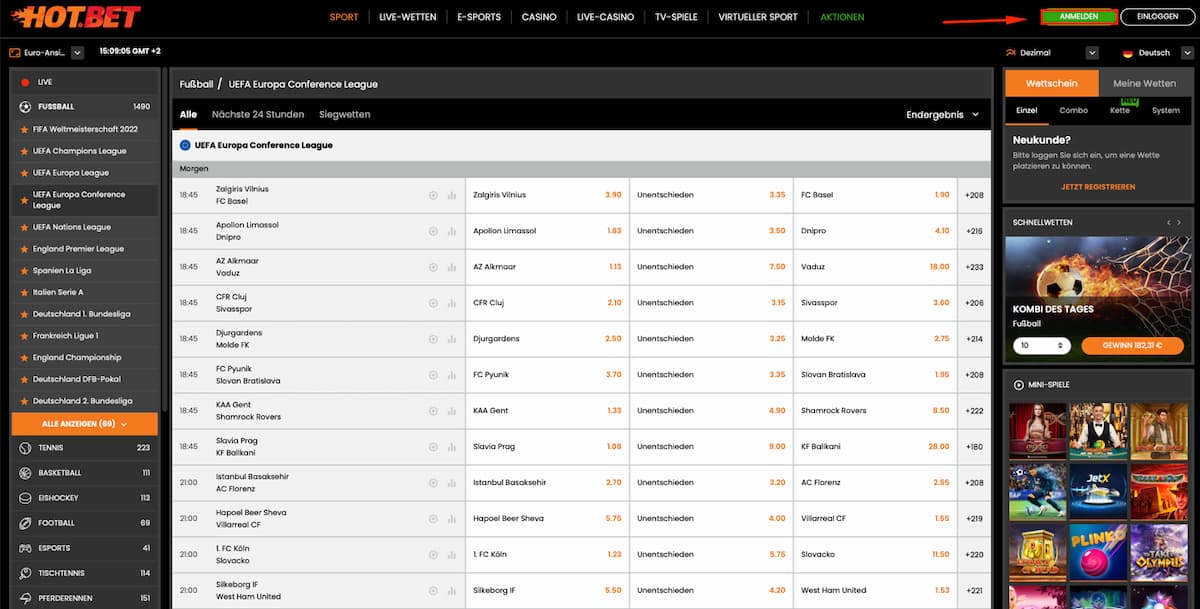Screen dimensions: 1200x609
Task: Click the tennis icon beside TENNIS
Action: coord(25,448)
